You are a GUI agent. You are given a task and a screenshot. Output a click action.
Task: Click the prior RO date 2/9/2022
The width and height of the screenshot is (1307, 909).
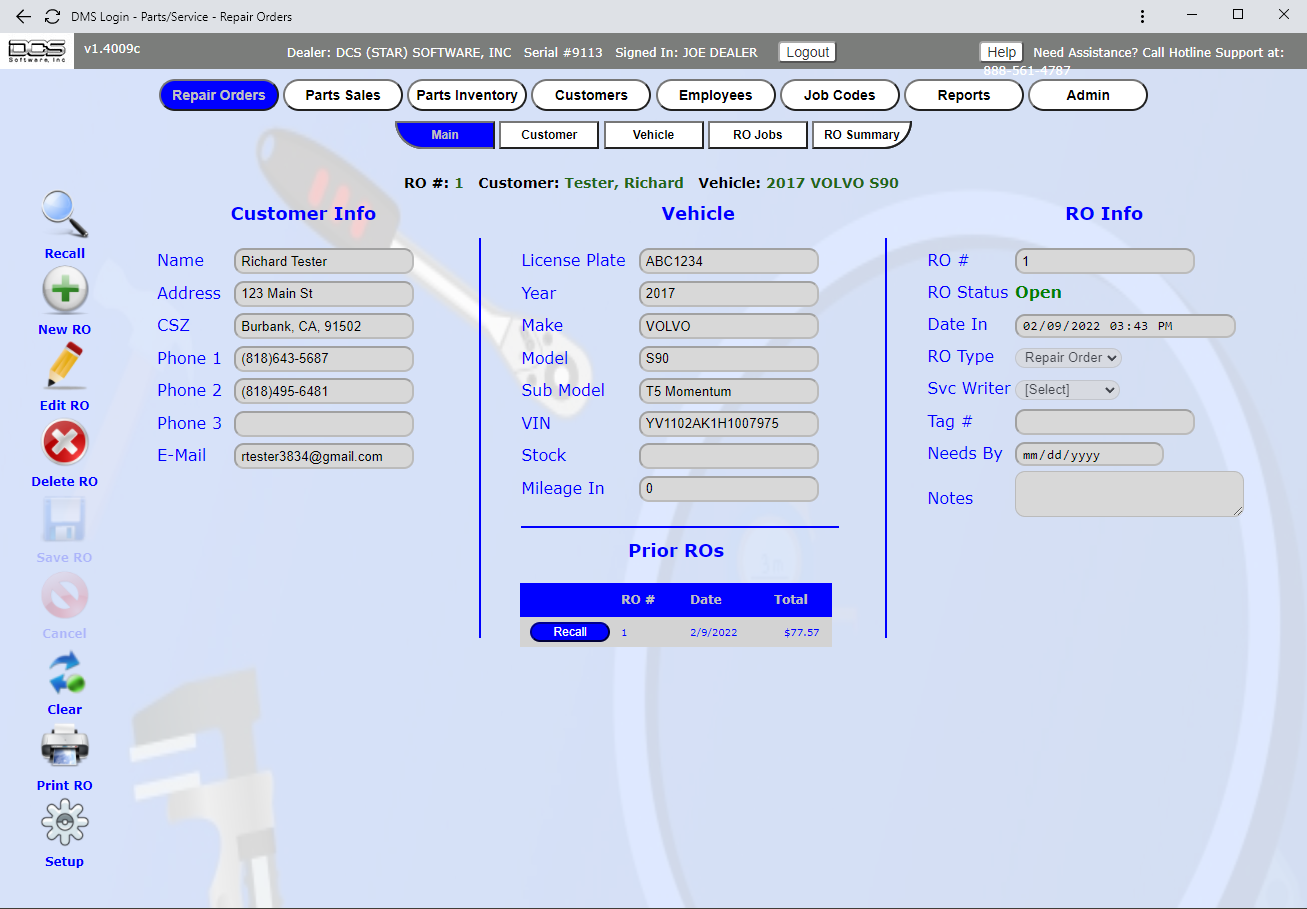tap(714, 633)
